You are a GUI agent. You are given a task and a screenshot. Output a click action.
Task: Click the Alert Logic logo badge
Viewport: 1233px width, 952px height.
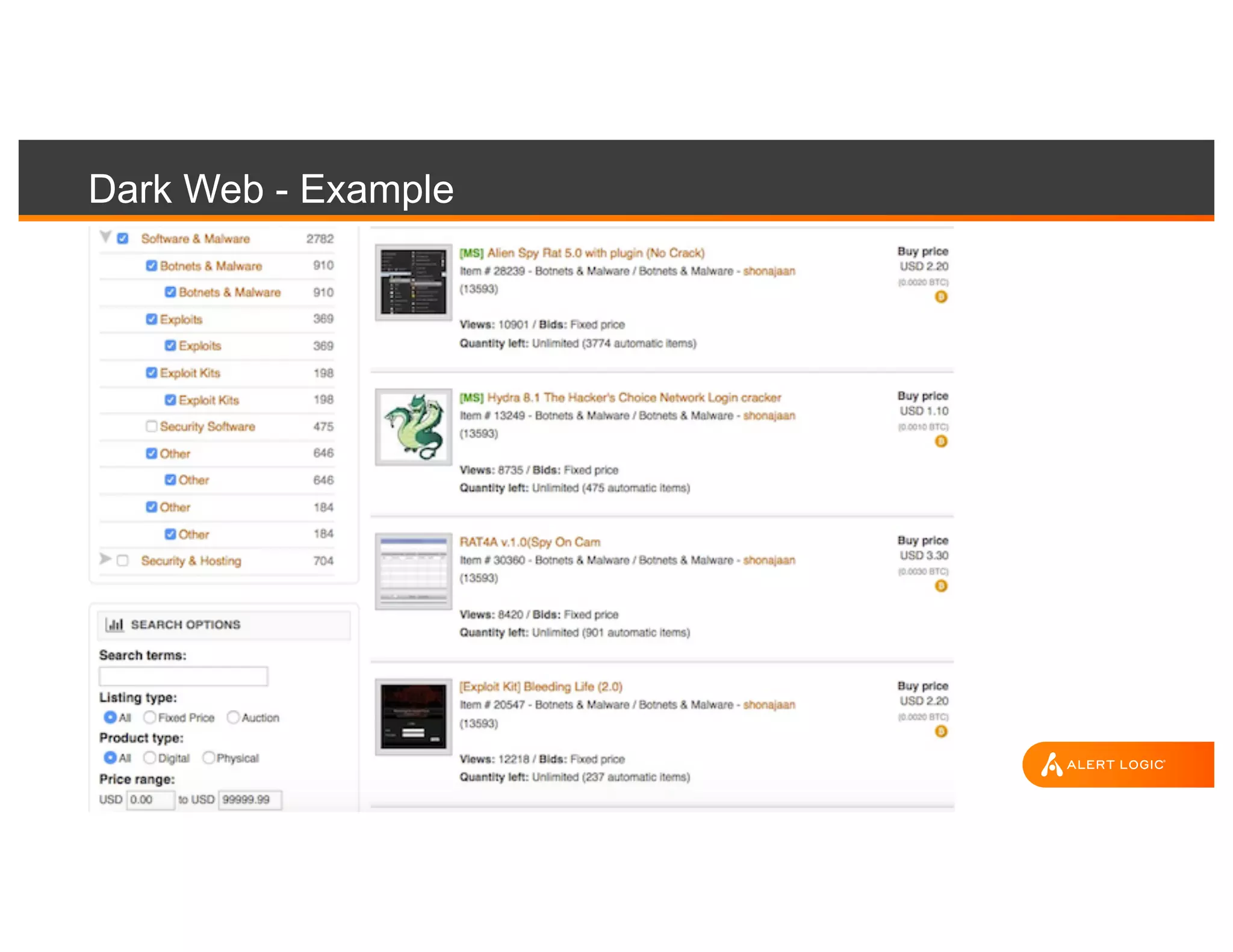point(1118,764)
